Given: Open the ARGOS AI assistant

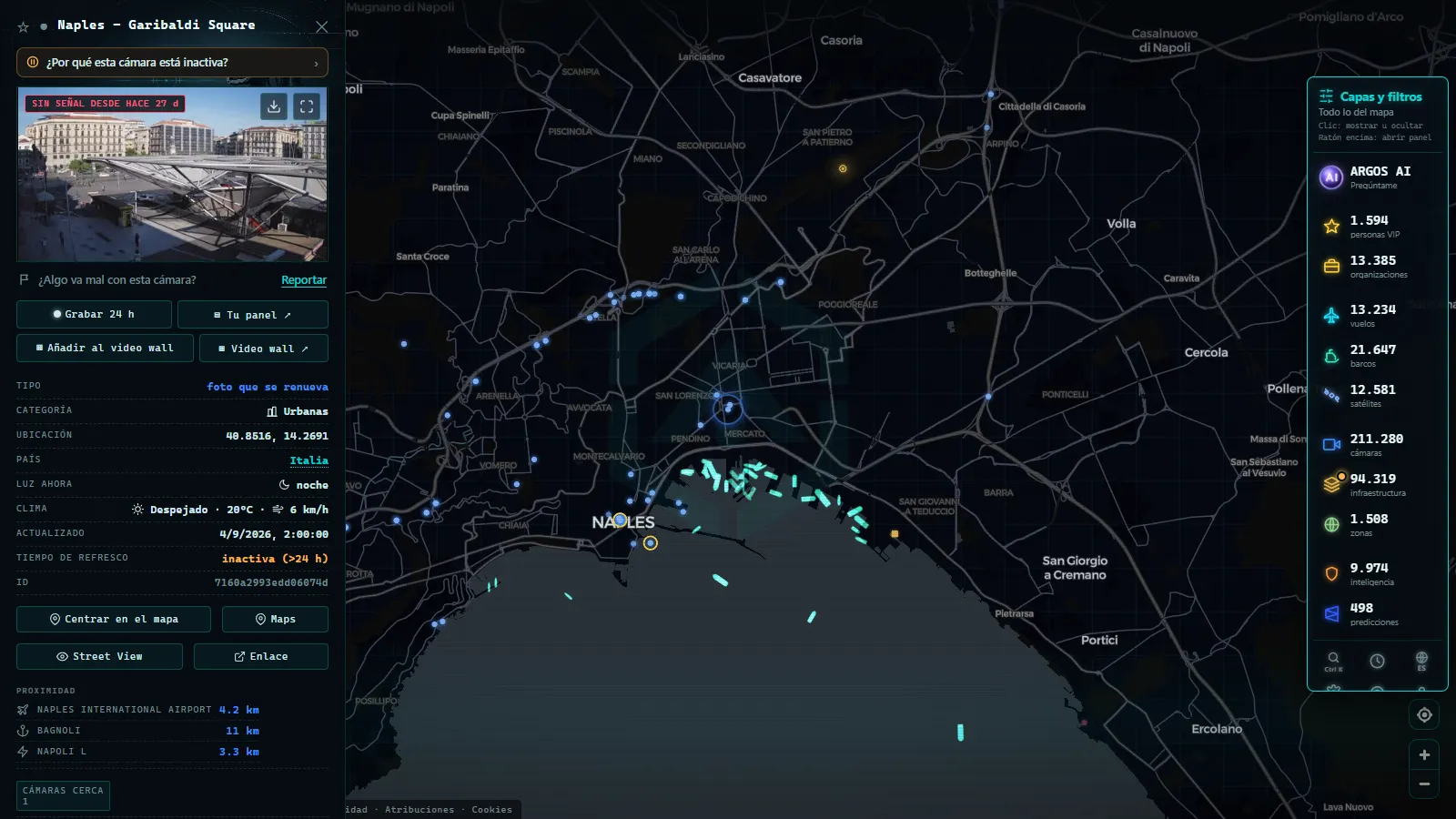Looking at the screenshot, I should 1377,177.
